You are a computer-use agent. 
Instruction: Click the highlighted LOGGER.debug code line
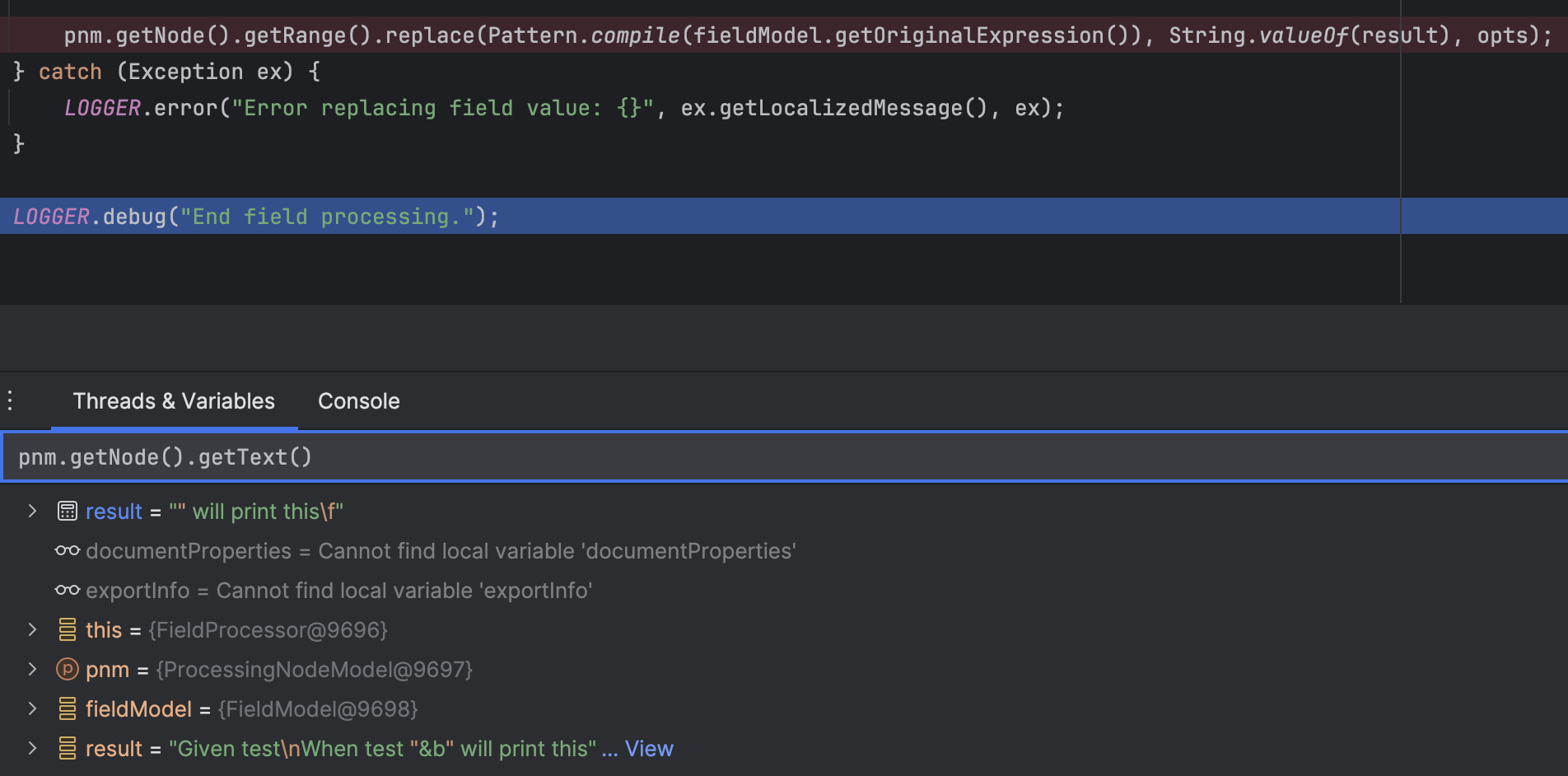coord(256,217)
